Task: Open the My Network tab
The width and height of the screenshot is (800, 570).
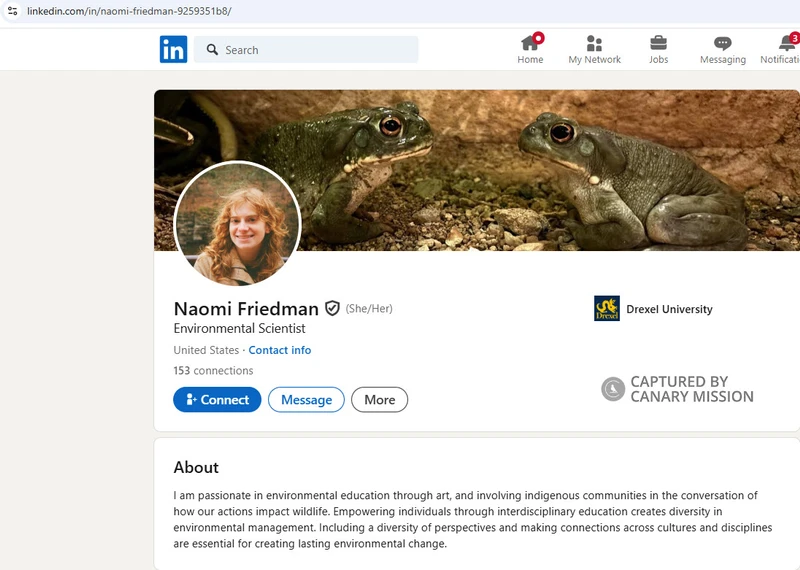Action: click(594, 49)
